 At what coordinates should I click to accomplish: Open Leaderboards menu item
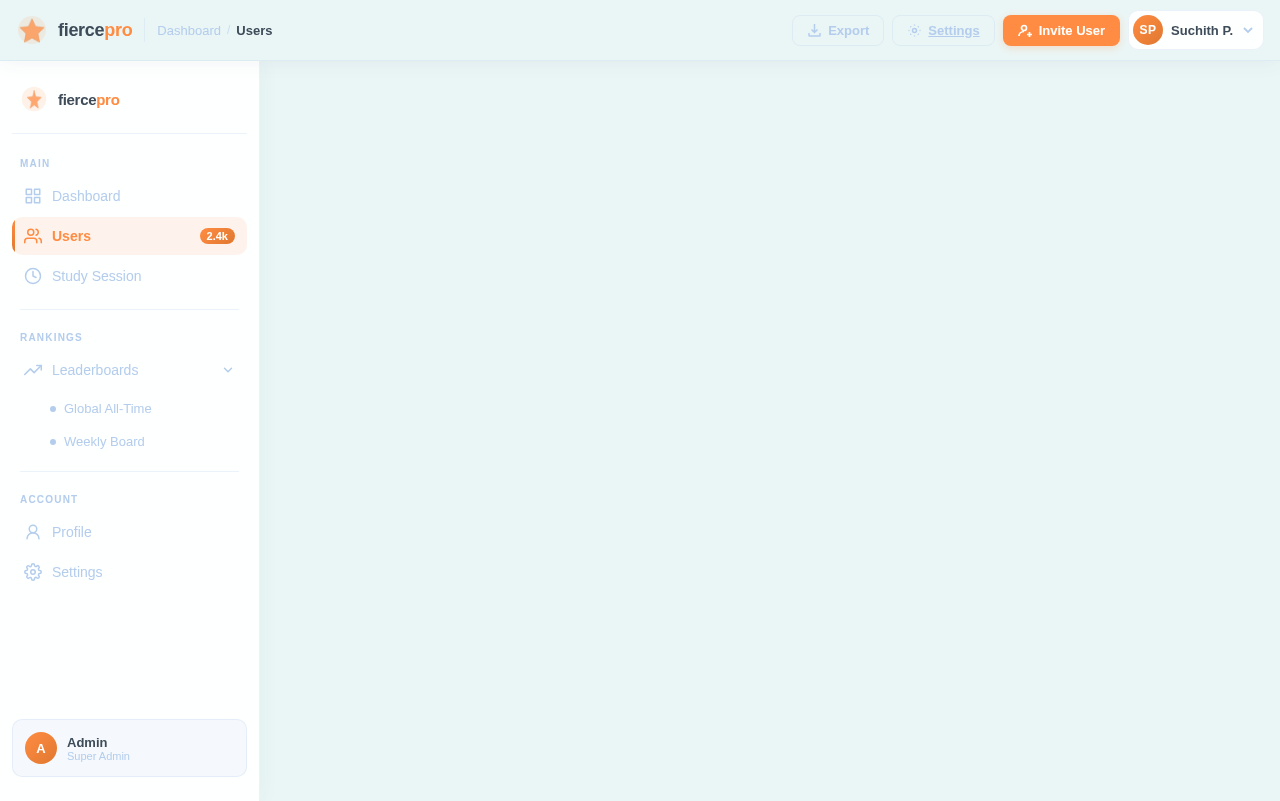[x=129, y=370]
